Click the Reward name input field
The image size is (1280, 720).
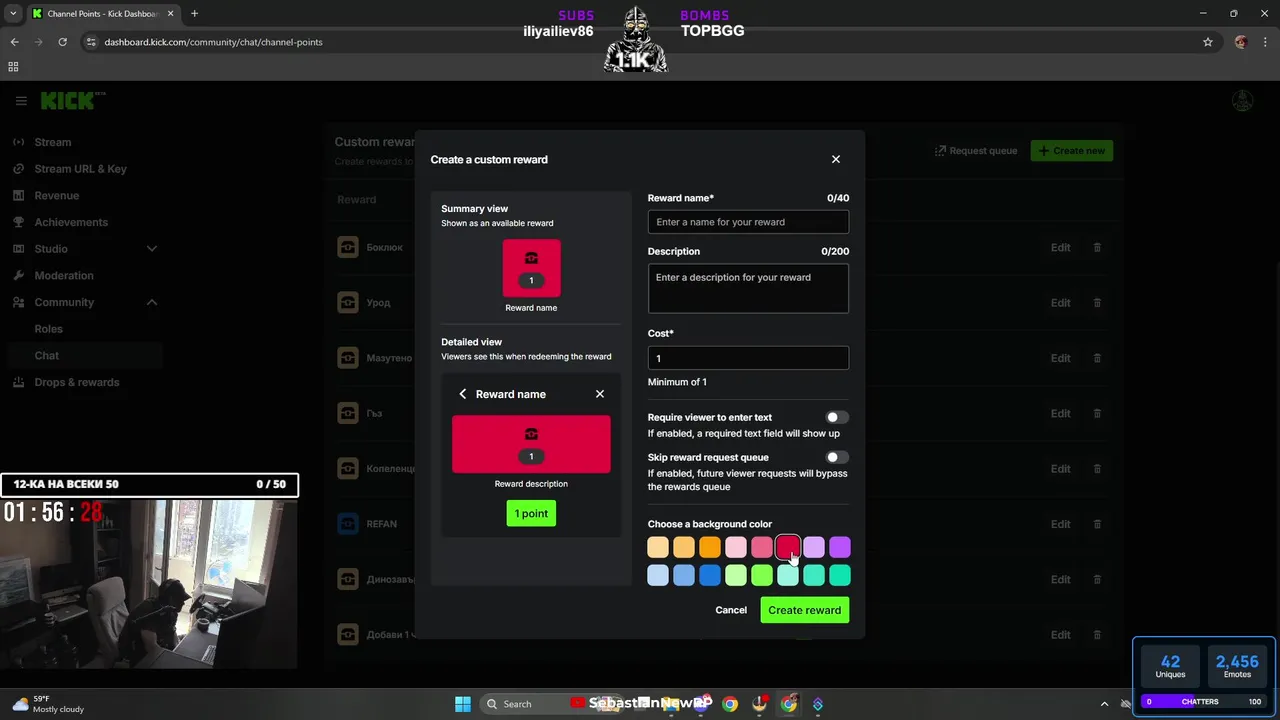coord(748,222)
